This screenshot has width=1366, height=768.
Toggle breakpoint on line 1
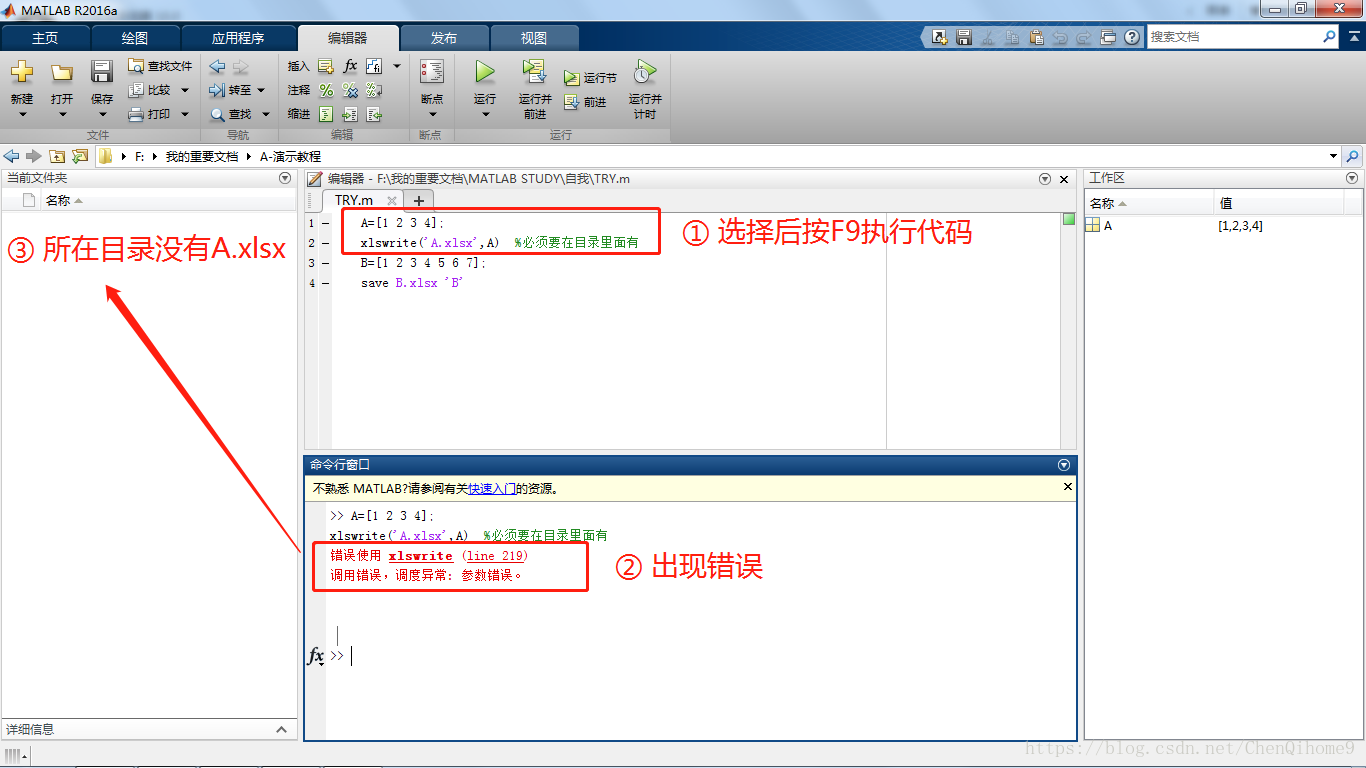326,223
